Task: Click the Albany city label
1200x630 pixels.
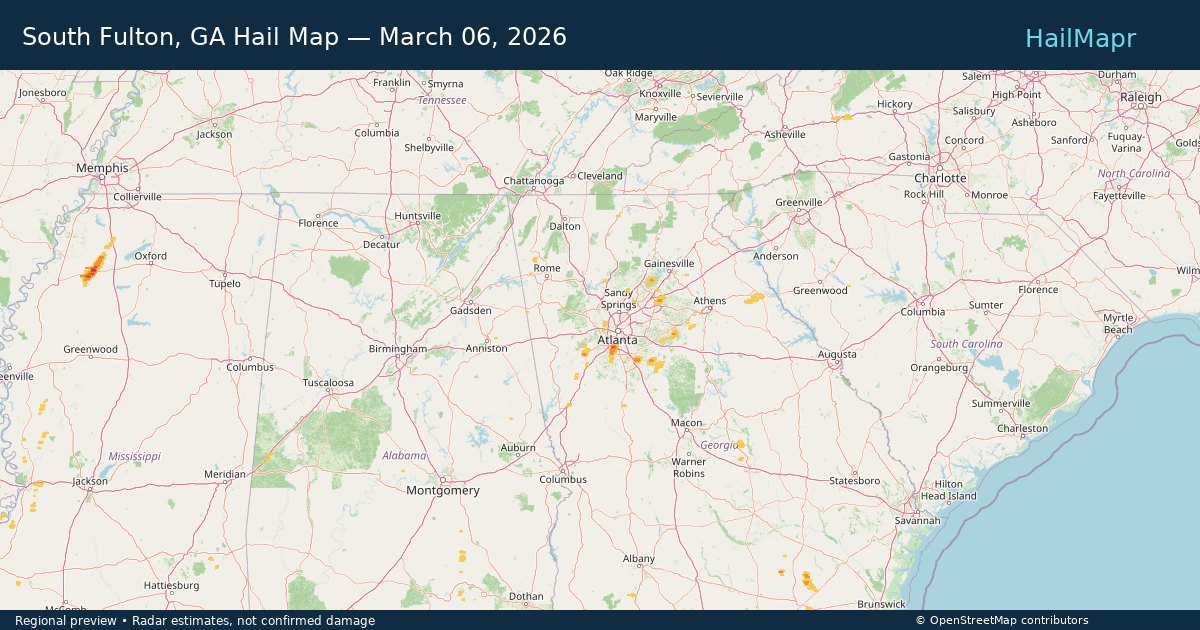Action: (x=639, y=559)
